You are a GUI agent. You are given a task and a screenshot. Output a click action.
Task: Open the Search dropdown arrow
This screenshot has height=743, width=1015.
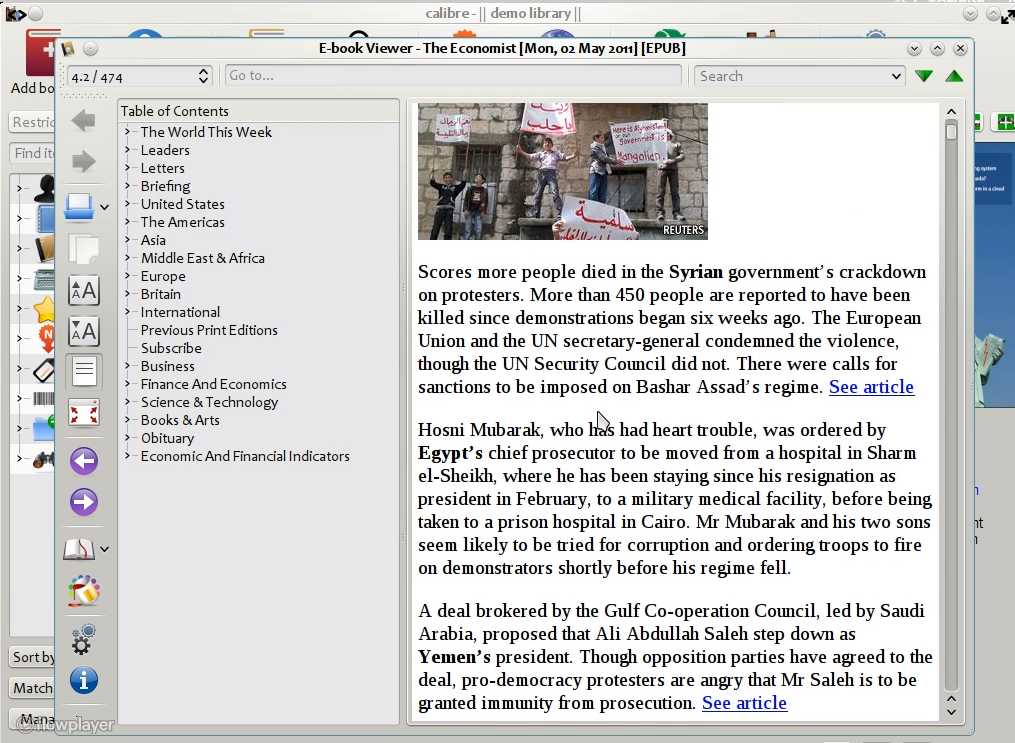coord(896,76)
